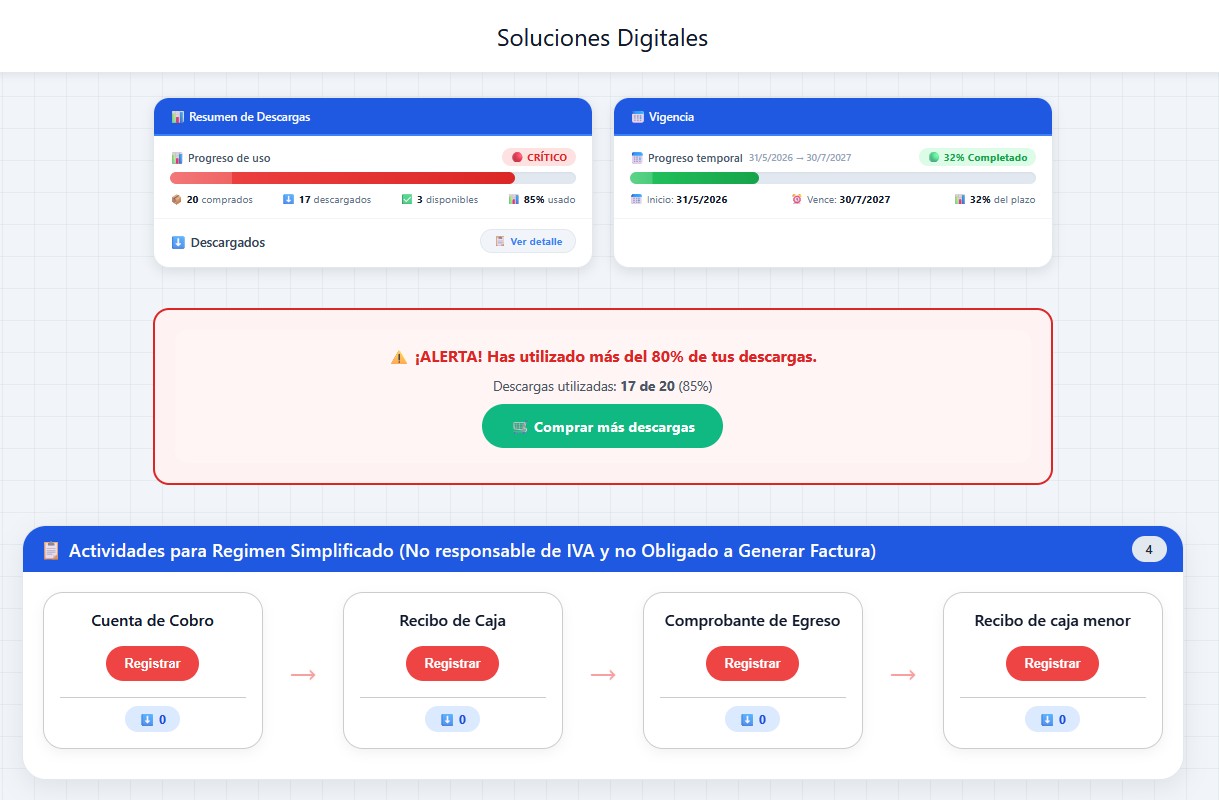Screen dimensions: 1219x800
Task: Open Recibo de caja menor download badge
Action: click(1052, 719)
